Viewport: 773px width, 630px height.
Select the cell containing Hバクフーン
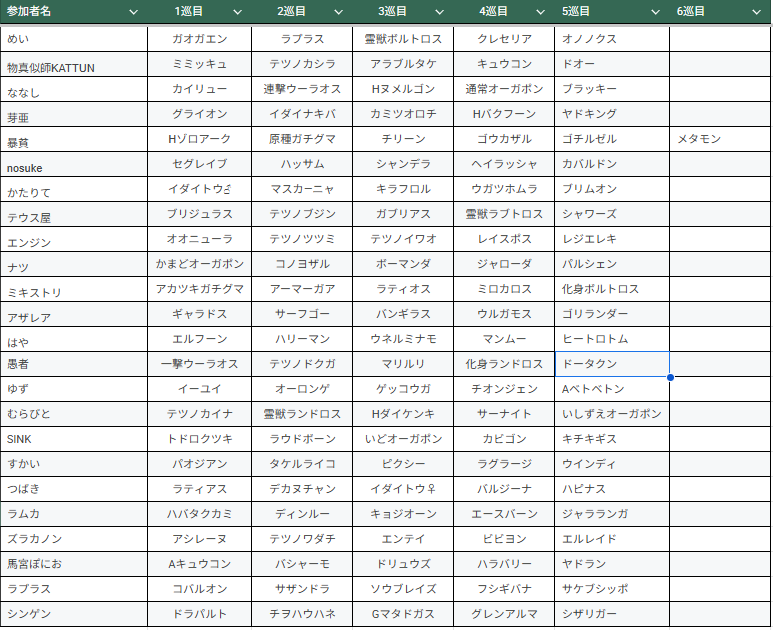click(x=504, y=114)
